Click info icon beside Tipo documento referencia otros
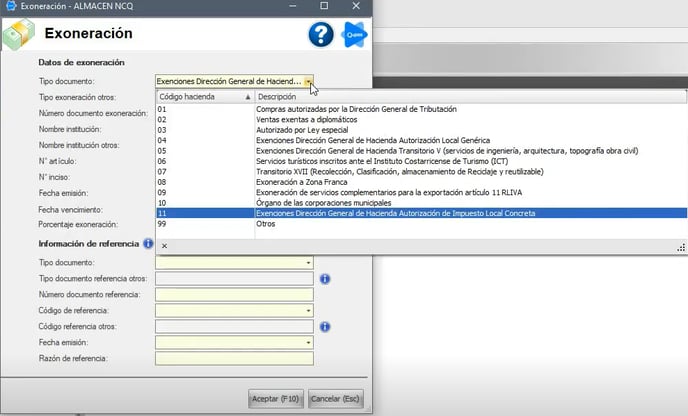 pos(325,279)
